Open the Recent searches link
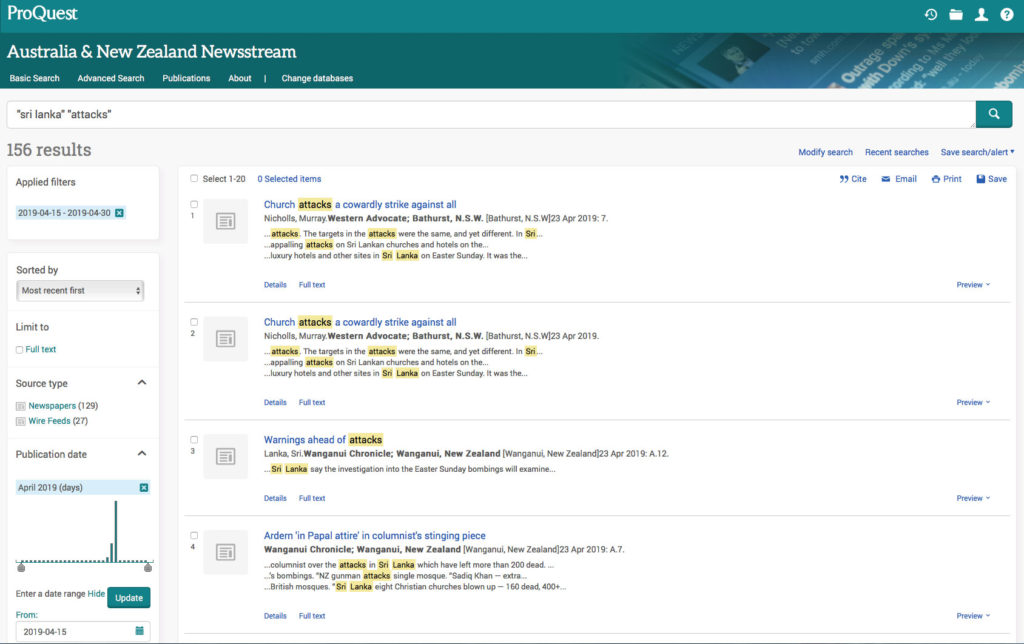The image size is (1024, 644). tap(897, 152)
